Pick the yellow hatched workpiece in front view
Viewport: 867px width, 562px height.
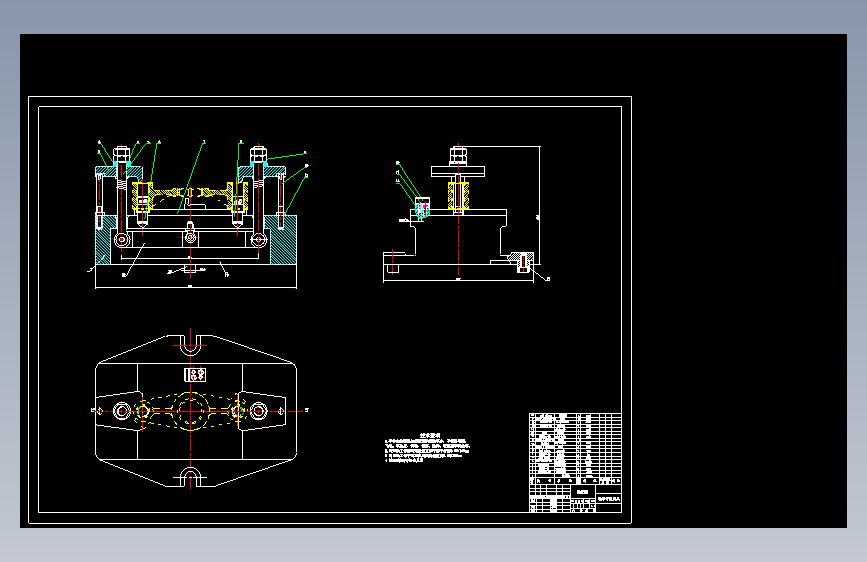190,195
